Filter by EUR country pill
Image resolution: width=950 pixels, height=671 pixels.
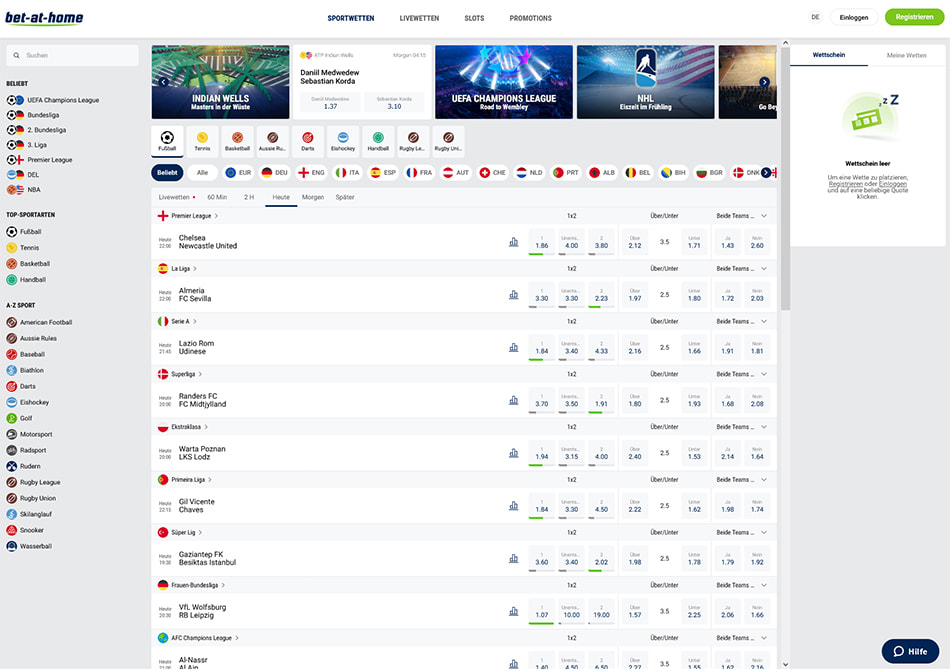(238, 173)
